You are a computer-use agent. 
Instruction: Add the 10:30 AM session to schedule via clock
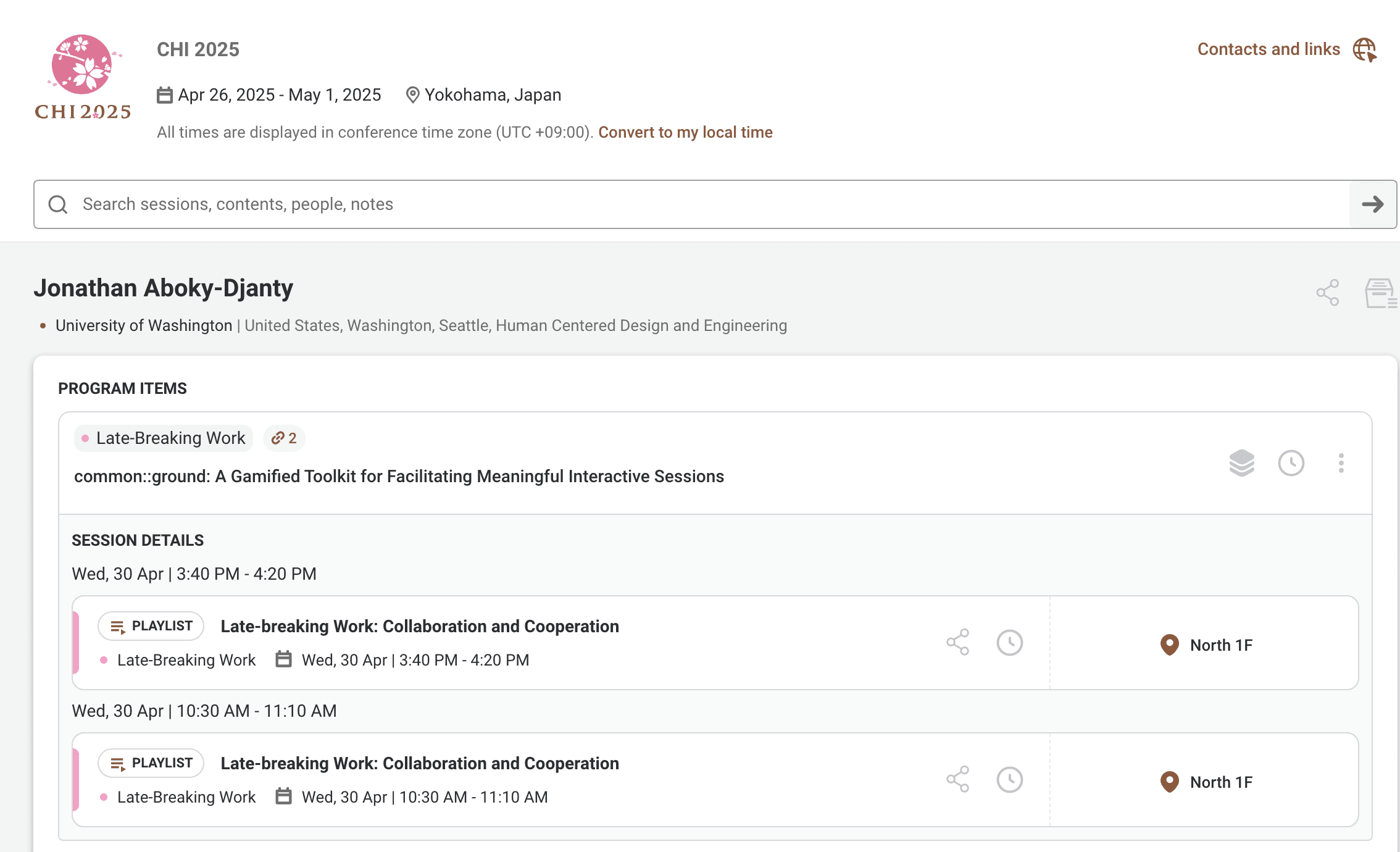pyautogui.click(x=1009, y=780)
